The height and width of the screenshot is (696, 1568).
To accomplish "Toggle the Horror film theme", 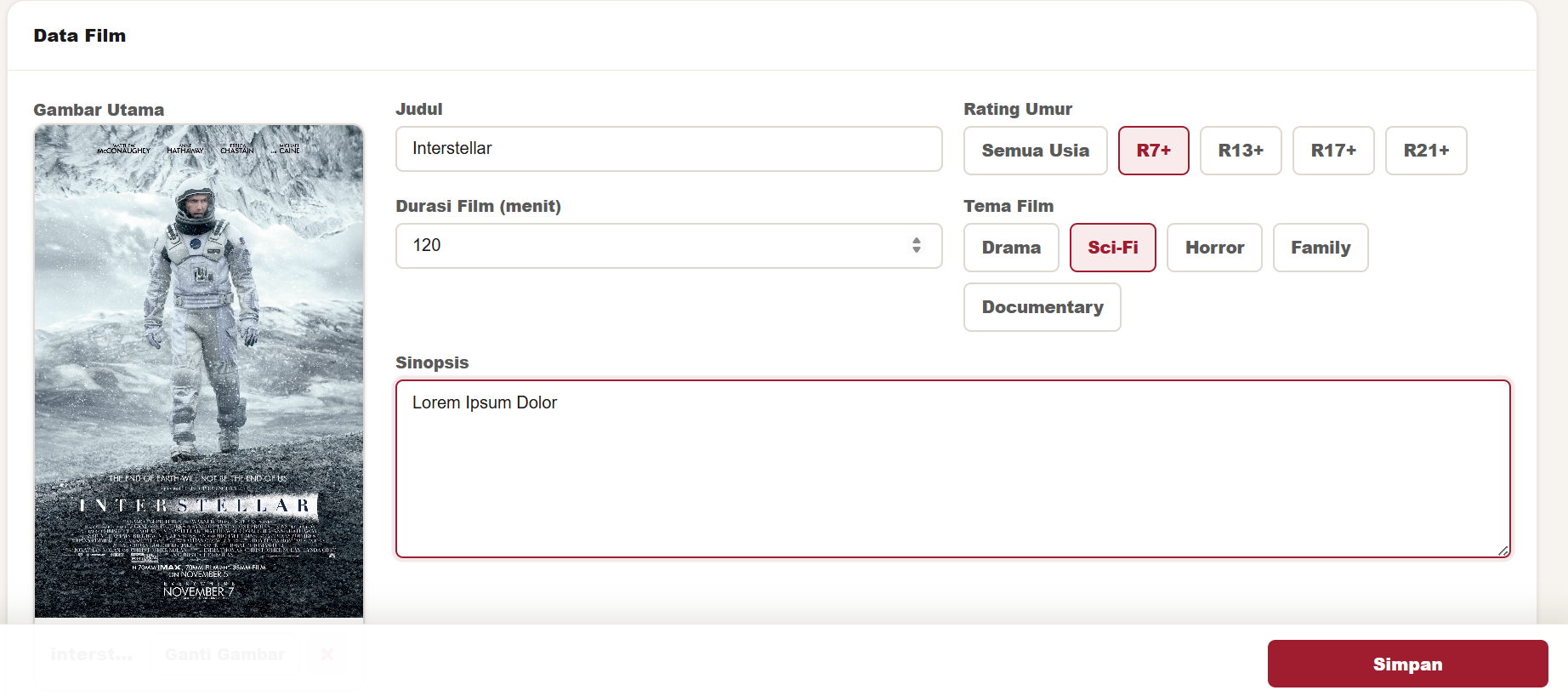I will 1214,248.
